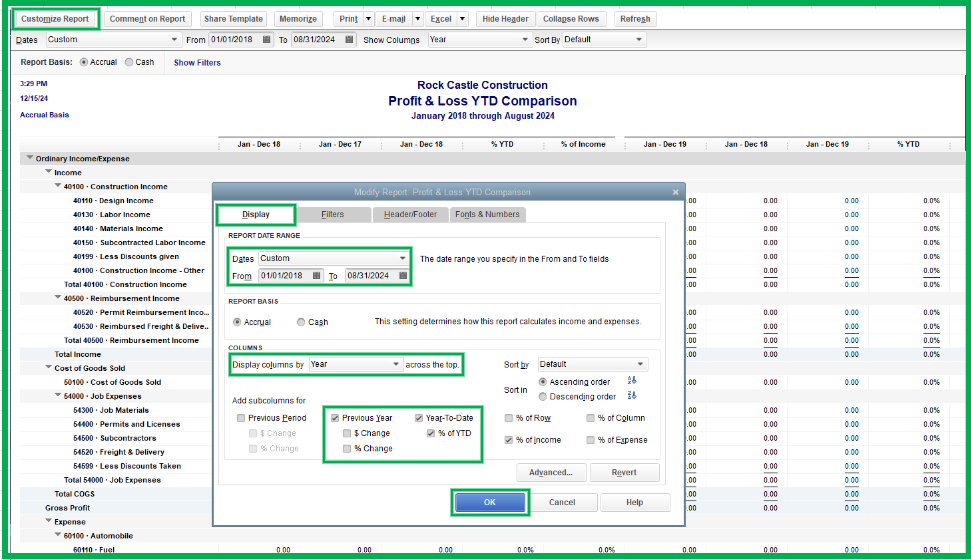Click the ascending sort A-Z icon

[632, 380]
